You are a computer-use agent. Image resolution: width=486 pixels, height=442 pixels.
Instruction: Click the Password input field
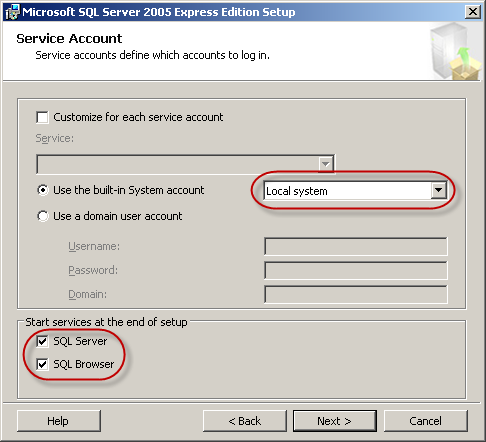tap(356, 270)
